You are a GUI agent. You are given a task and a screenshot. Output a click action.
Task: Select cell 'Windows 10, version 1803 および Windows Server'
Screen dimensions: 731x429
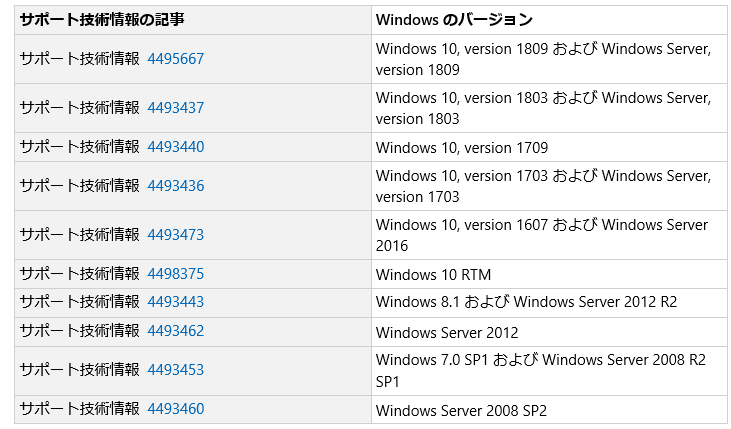(549, 108)
